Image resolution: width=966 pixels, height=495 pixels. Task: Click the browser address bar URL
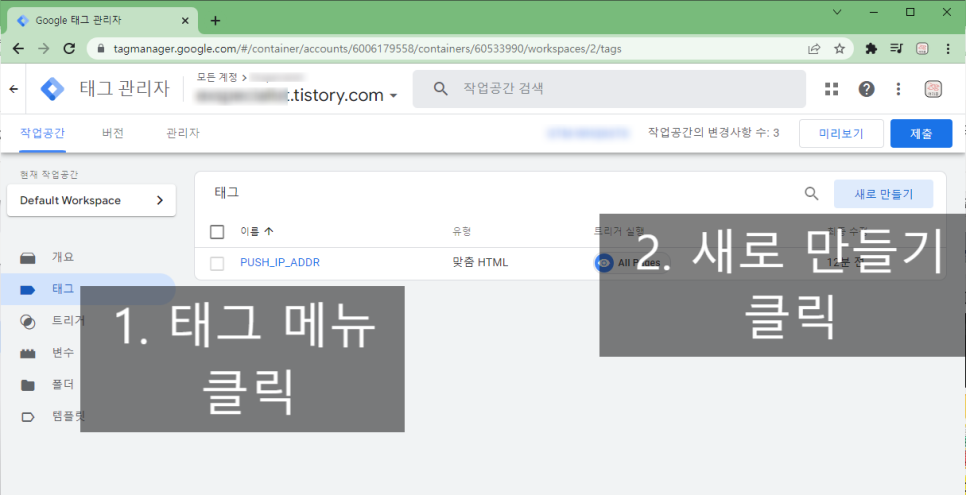(x=367, y=49)
